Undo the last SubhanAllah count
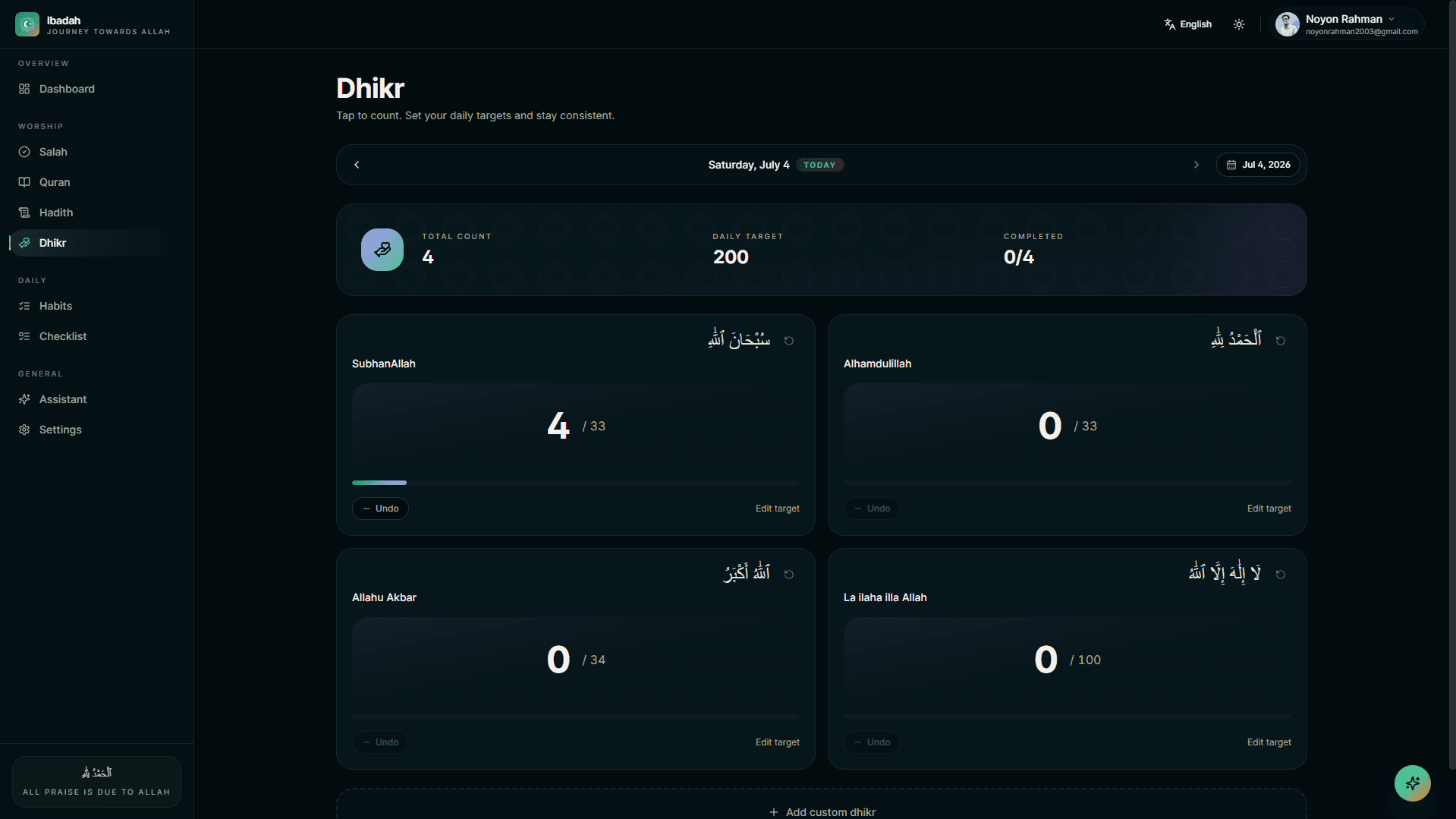Screen dimensions: 1456x819 coord(380,509)
